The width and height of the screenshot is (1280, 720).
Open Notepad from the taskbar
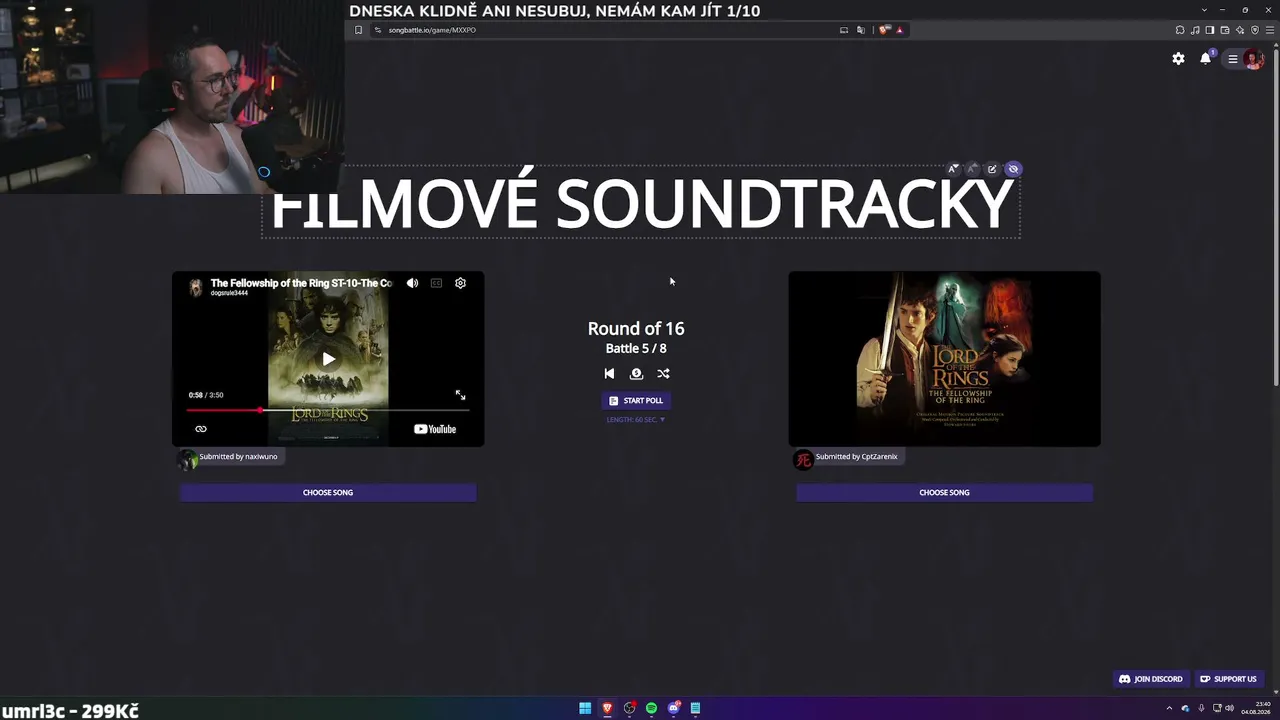pos(695,708)
